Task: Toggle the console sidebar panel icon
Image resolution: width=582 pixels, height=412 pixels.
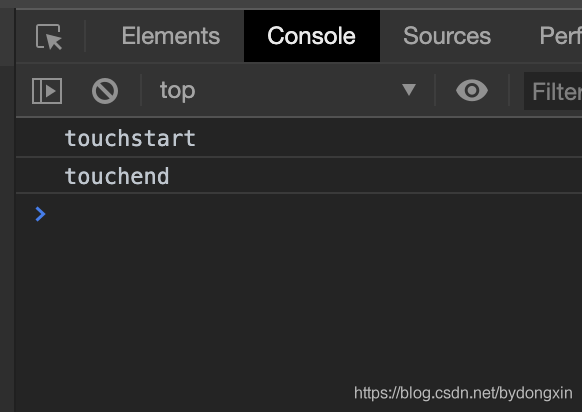Action: (47, 91)
